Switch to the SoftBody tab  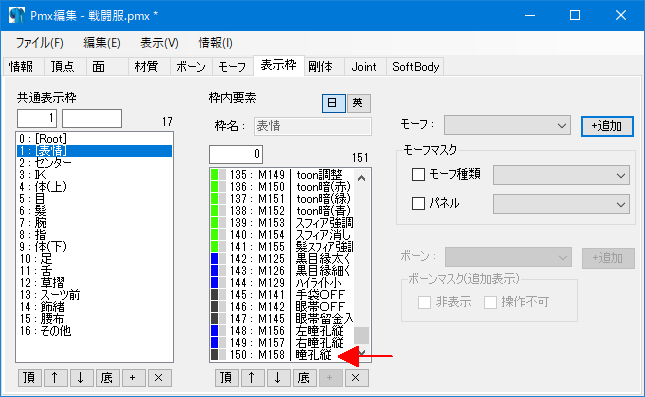pyautogui.click(x=415, y=67)
